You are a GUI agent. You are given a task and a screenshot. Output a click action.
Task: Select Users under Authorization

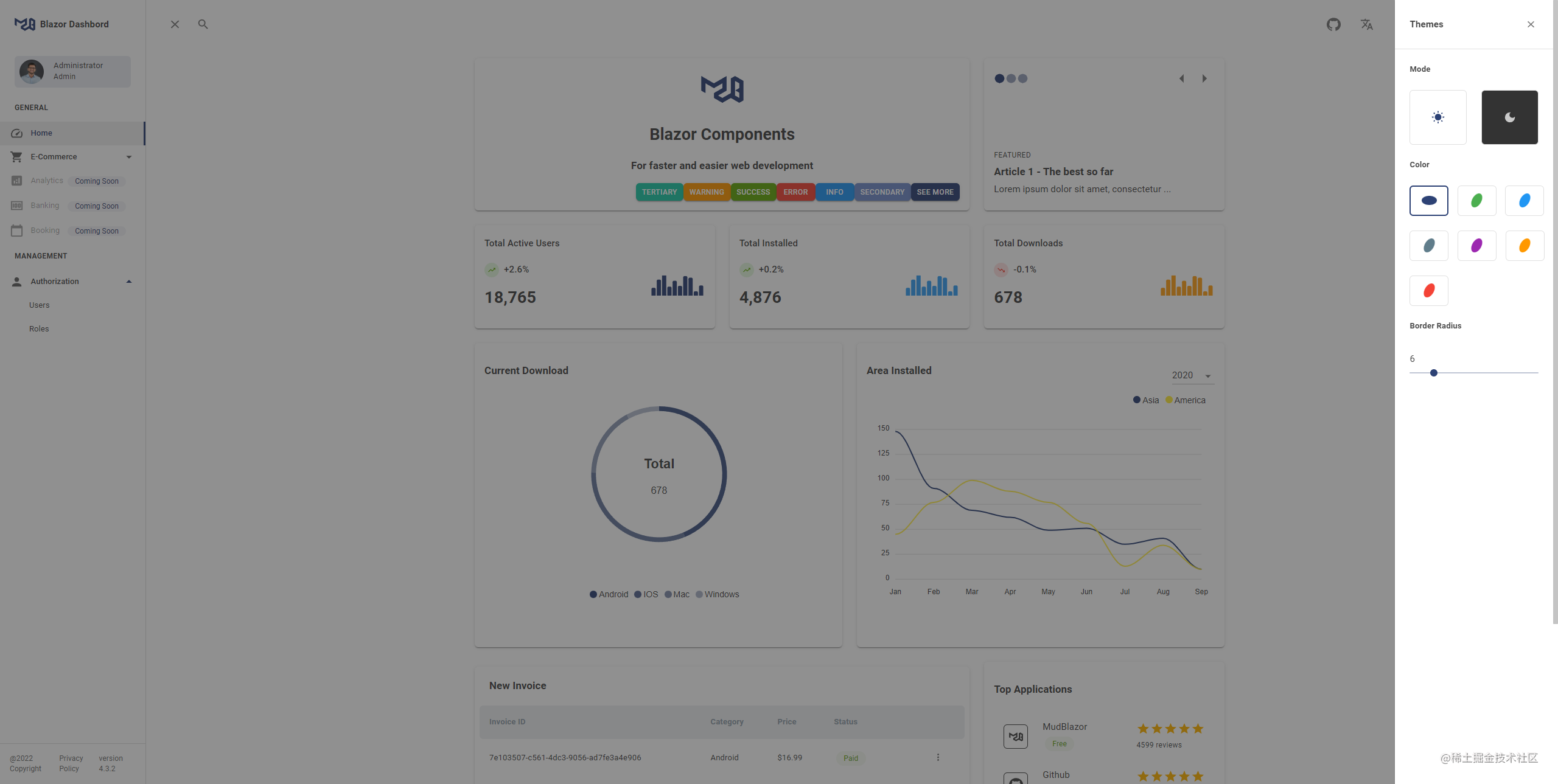[40, 305]
